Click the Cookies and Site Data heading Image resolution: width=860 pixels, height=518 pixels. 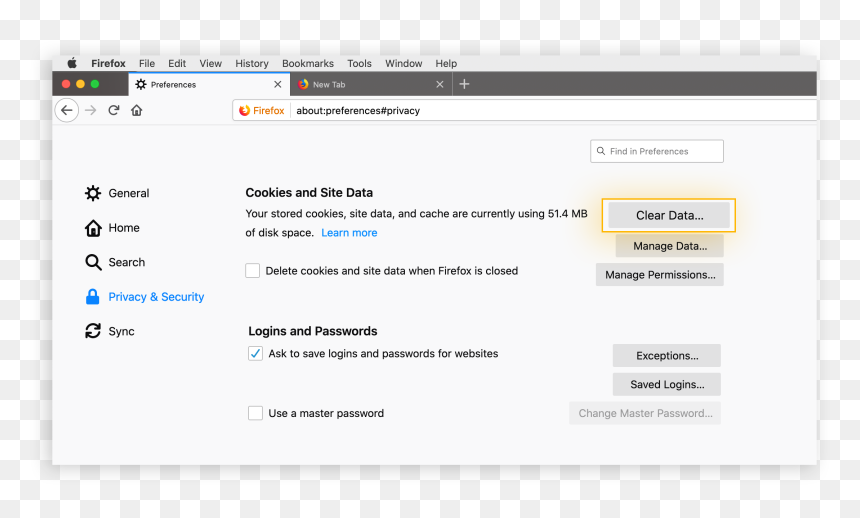tap(309, 193)
